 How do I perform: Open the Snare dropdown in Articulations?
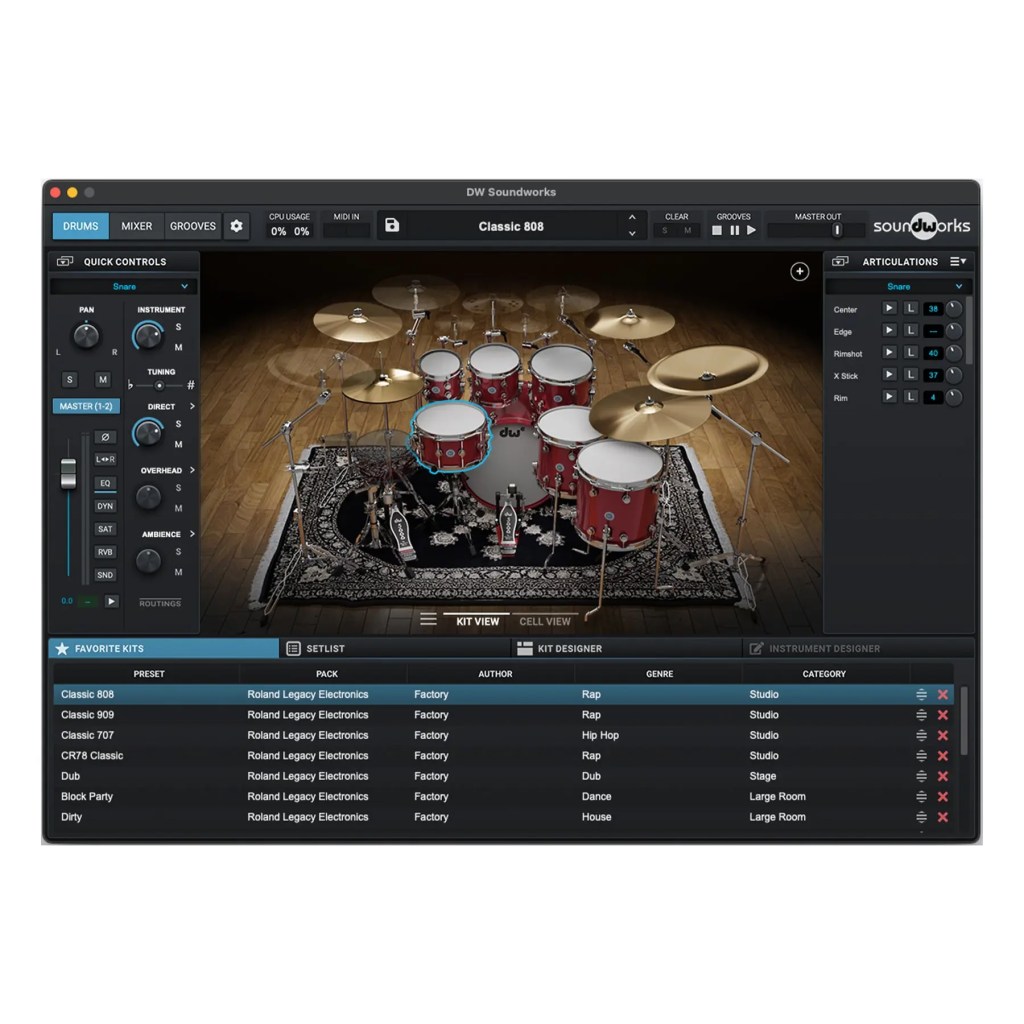898,287
